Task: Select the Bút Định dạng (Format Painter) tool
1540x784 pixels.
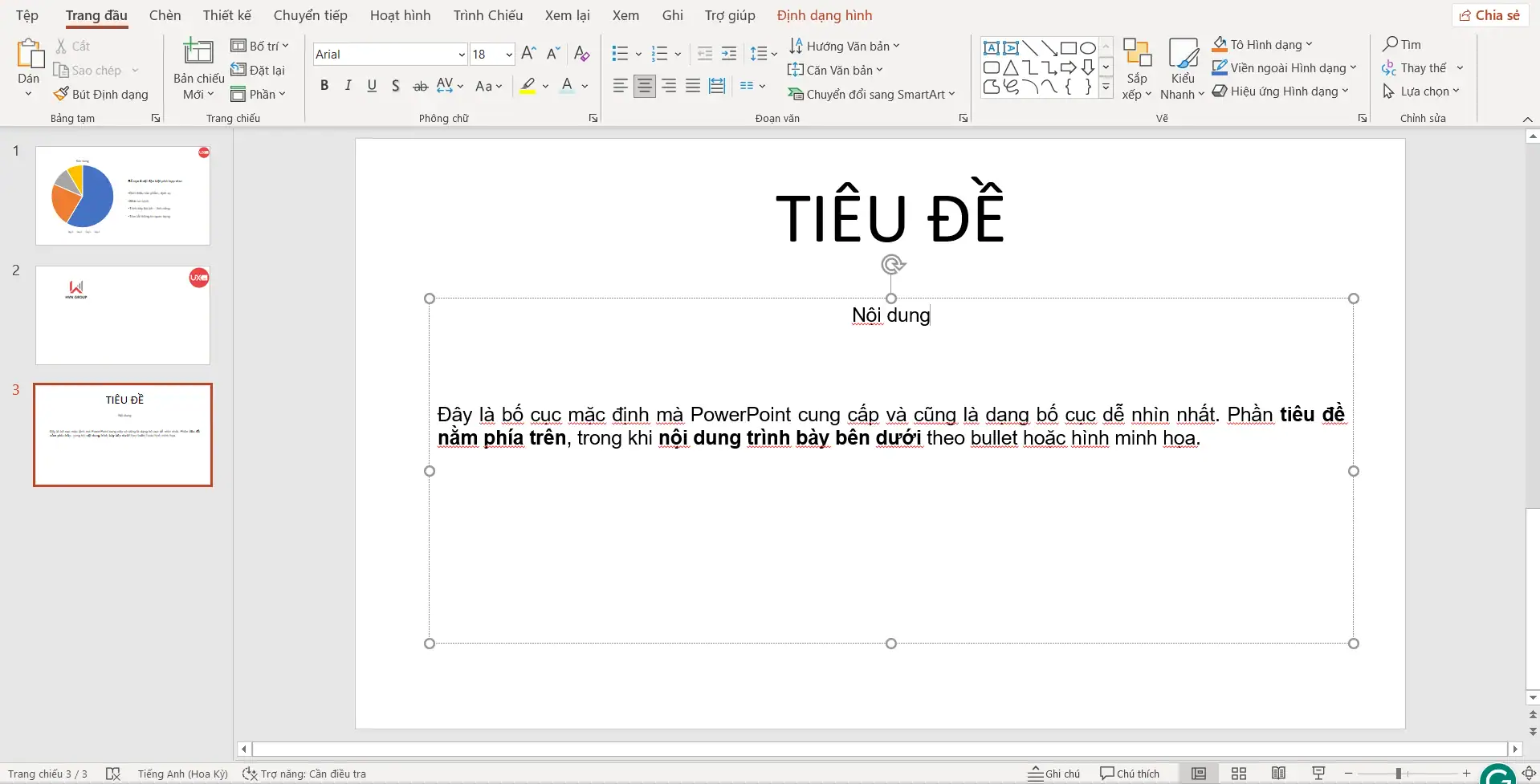Action: (100, 93)
